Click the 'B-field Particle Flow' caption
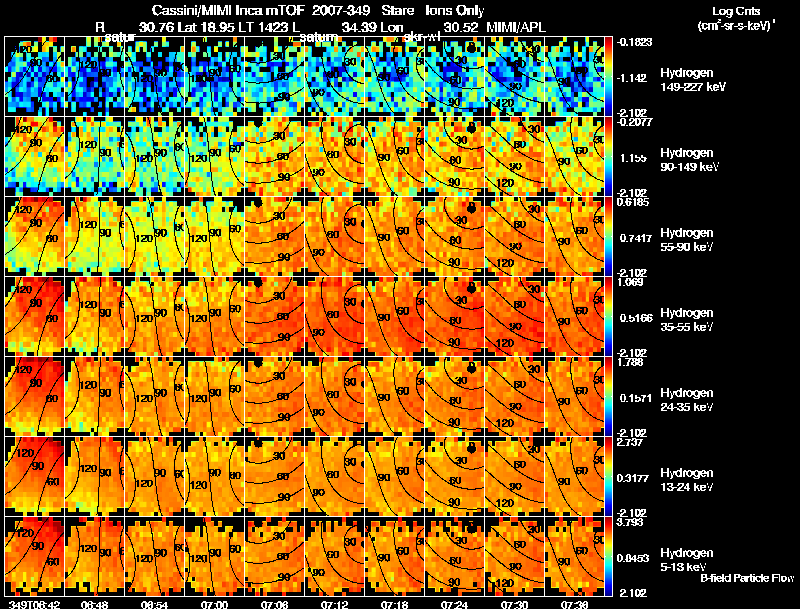 click(747, 578)
